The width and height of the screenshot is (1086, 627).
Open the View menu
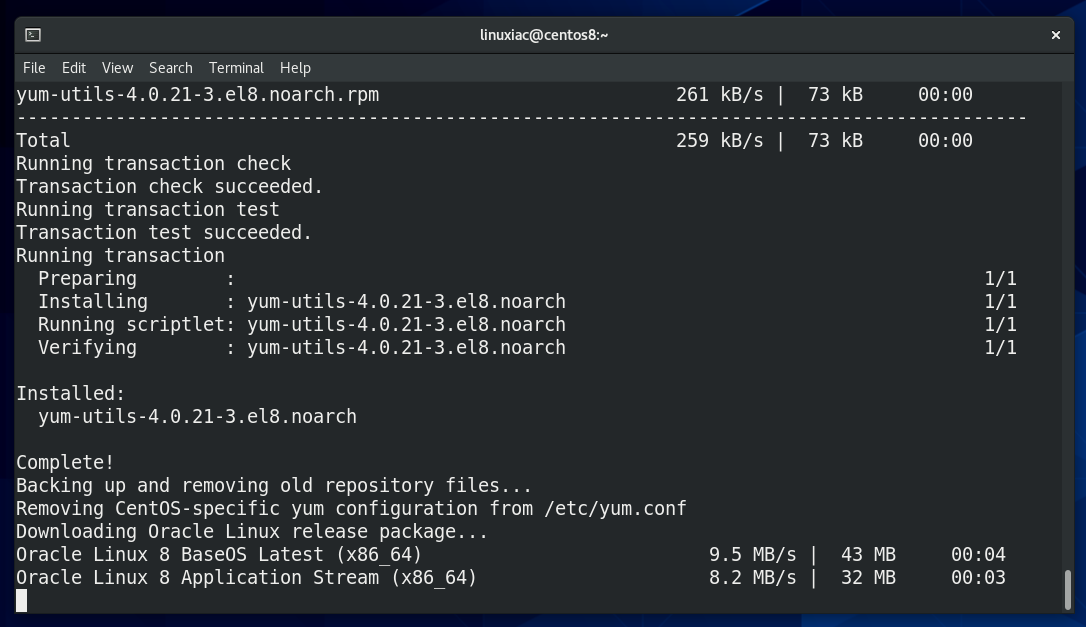pyautogui.click(x=117, y=68)
